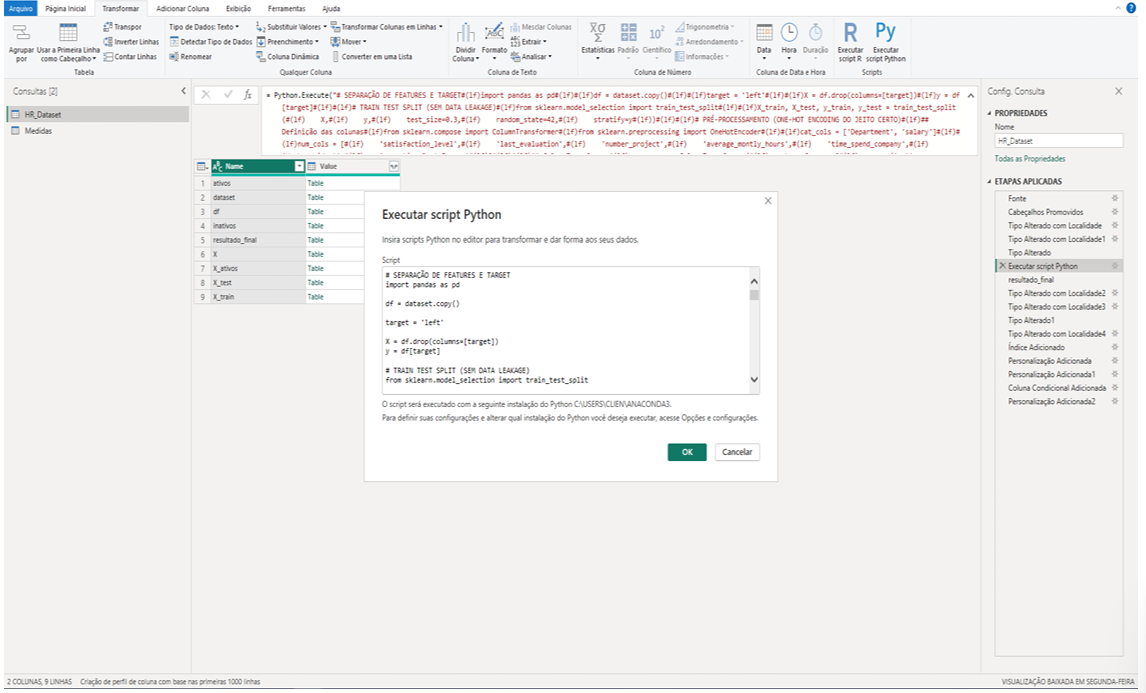Select the Medidas query
The image size is (1146, 693).
[98, 131]
